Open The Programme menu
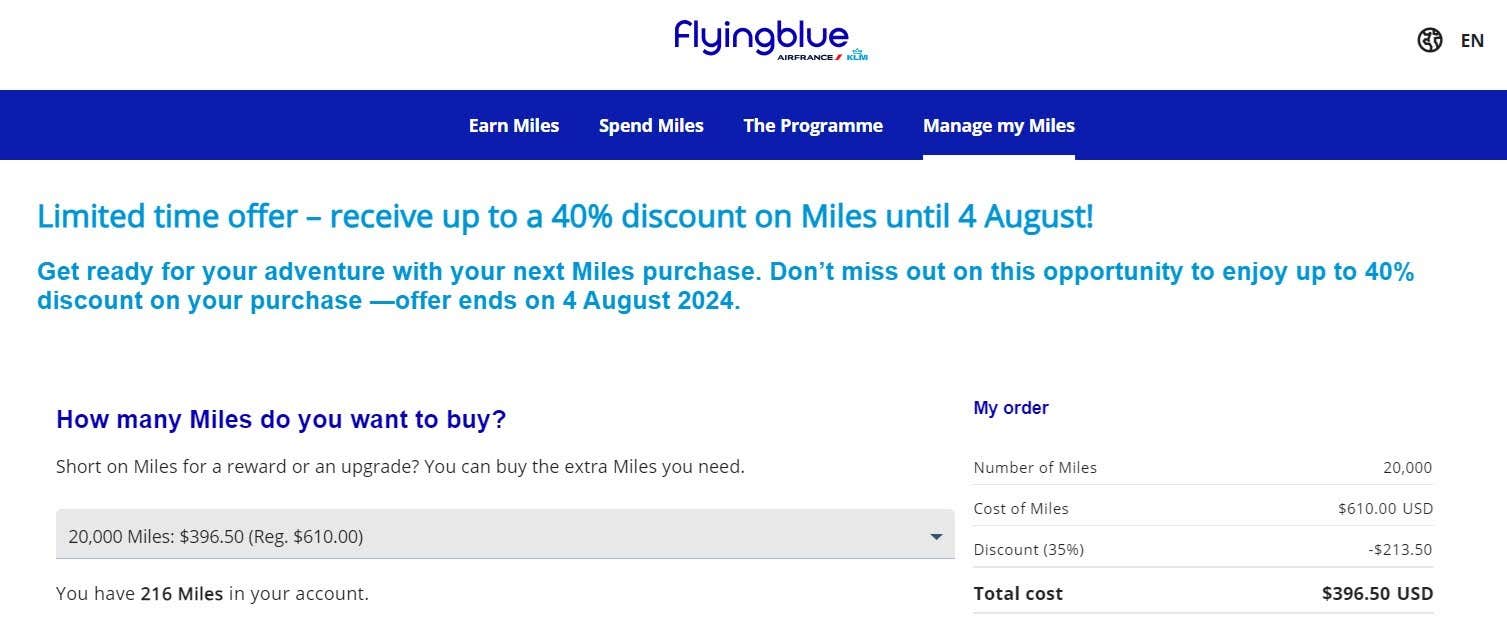 813,126
